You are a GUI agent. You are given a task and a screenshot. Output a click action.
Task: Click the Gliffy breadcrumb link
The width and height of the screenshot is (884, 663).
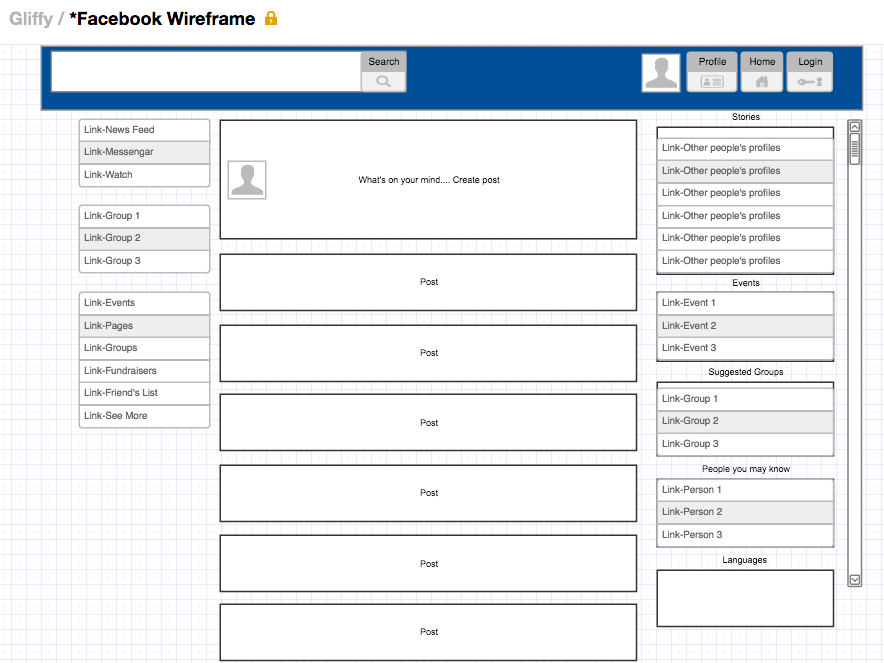(30, 19)
